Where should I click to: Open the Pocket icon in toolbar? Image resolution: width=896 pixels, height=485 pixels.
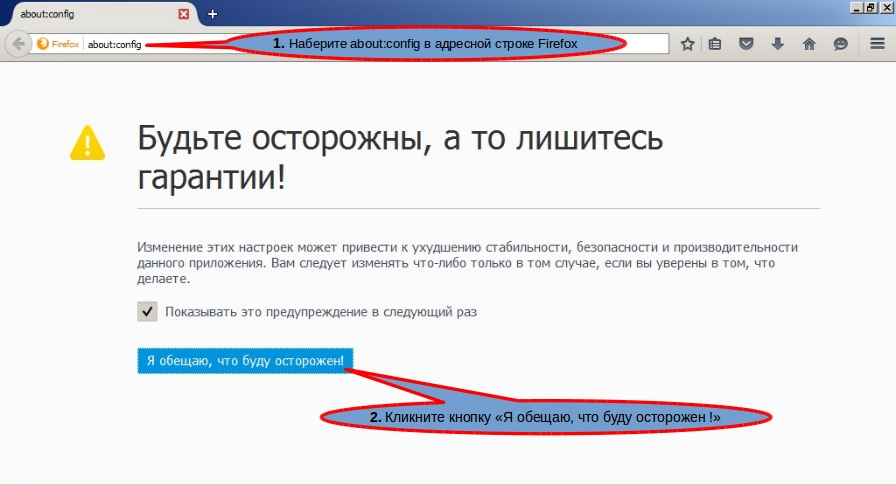(x=746, y=44)
